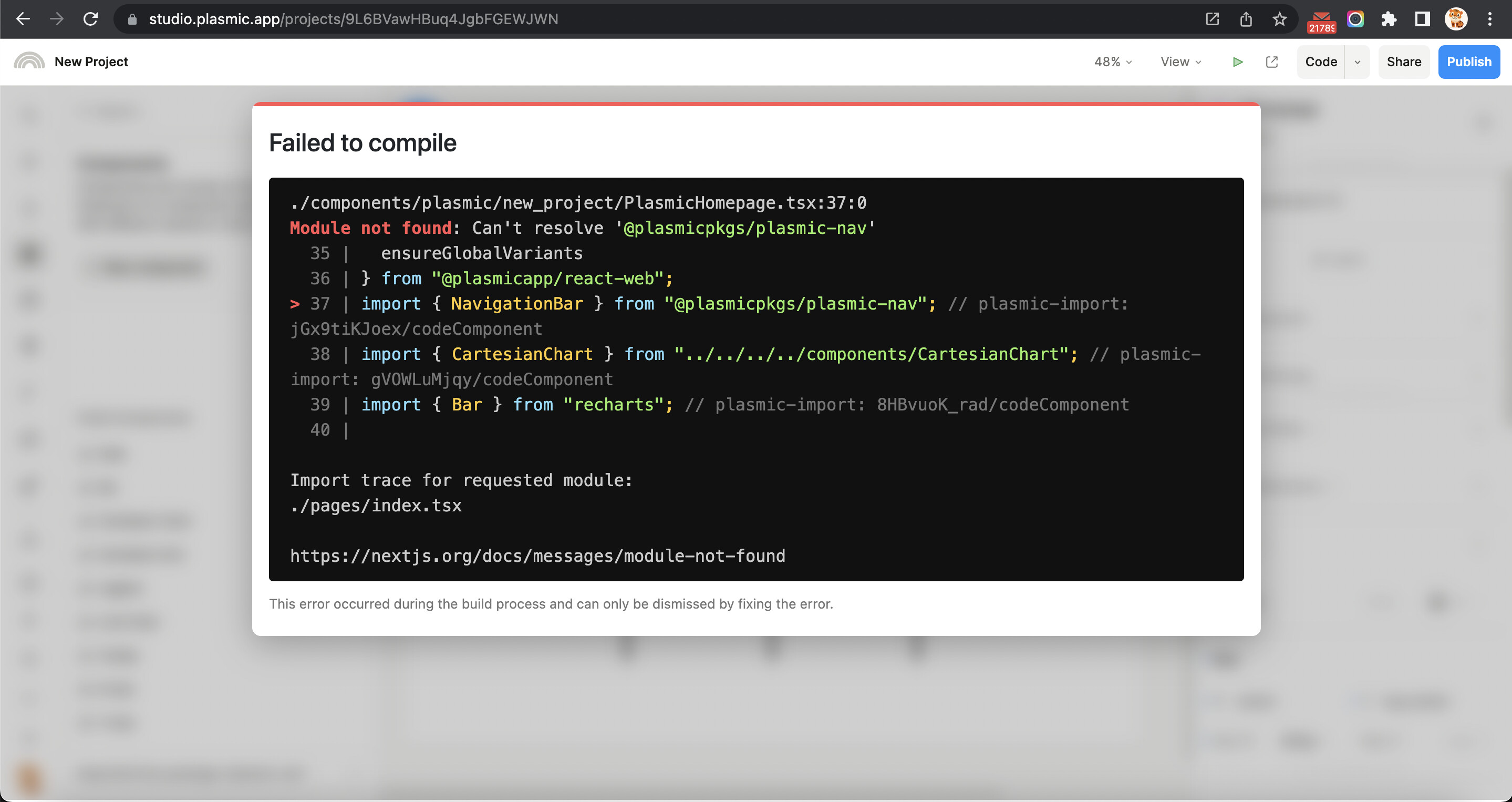1512x802 pixels.
Task: Bookmark this page with star icon
Action: click(1279, 19)
